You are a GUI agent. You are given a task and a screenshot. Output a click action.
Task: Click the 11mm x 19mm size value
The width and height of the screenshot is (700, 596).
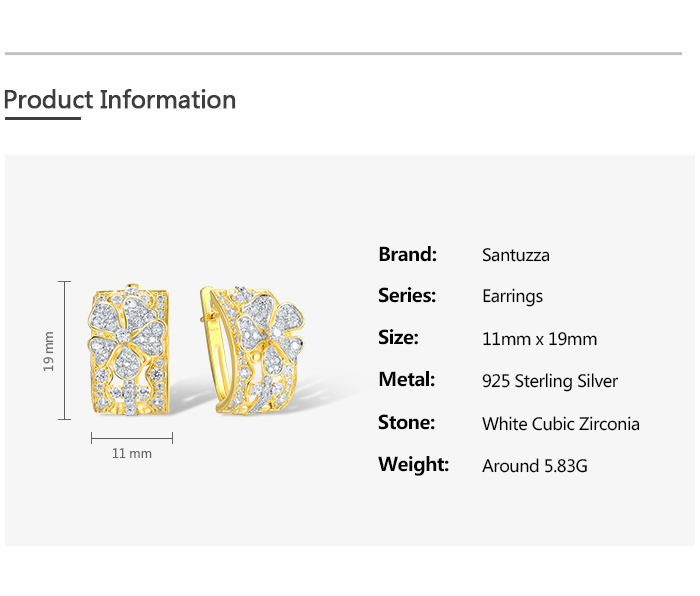coord(539,339)
